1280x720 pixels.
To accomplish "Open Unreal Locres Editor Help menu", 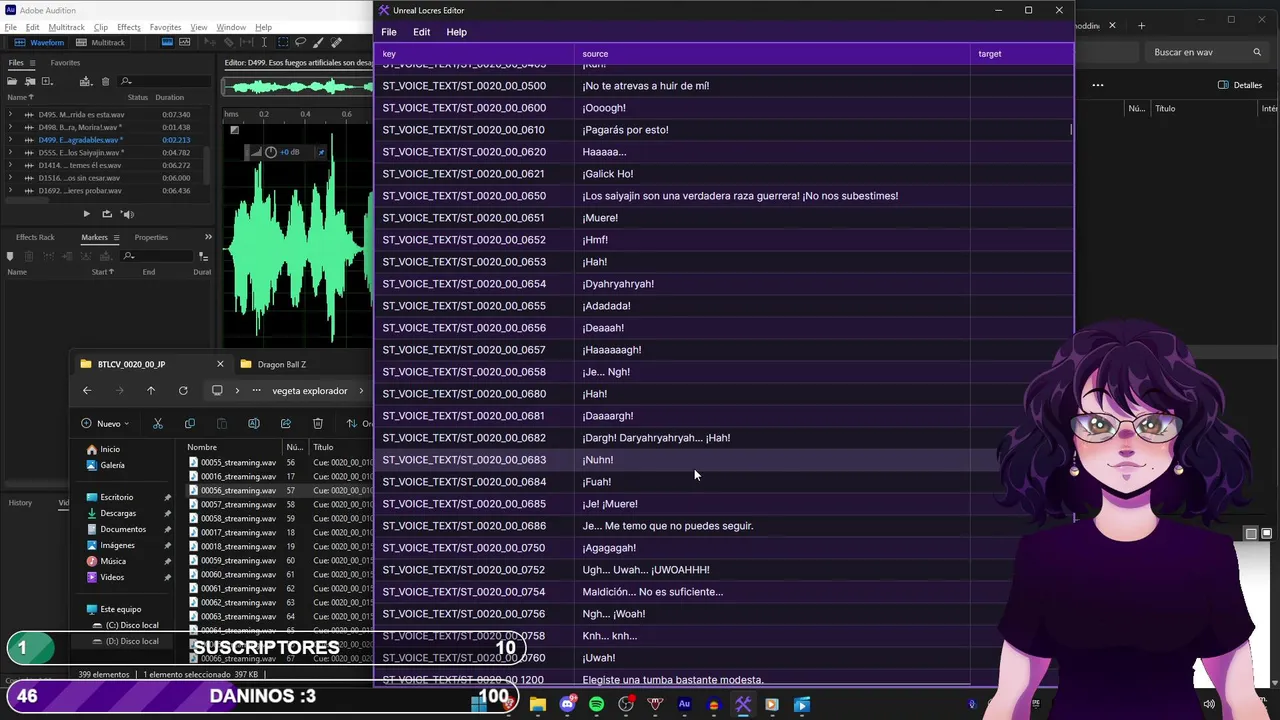I will pyautogui.click(x=456, y=32).
